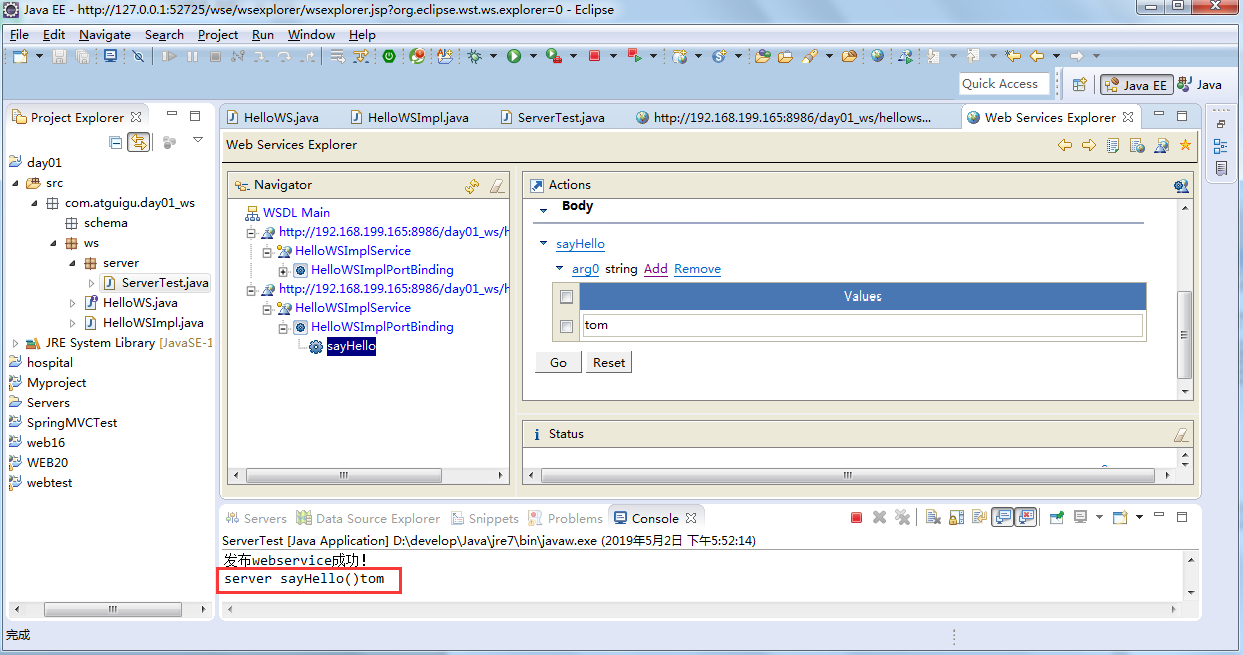Open the Servers view tab

click(257, 518)
